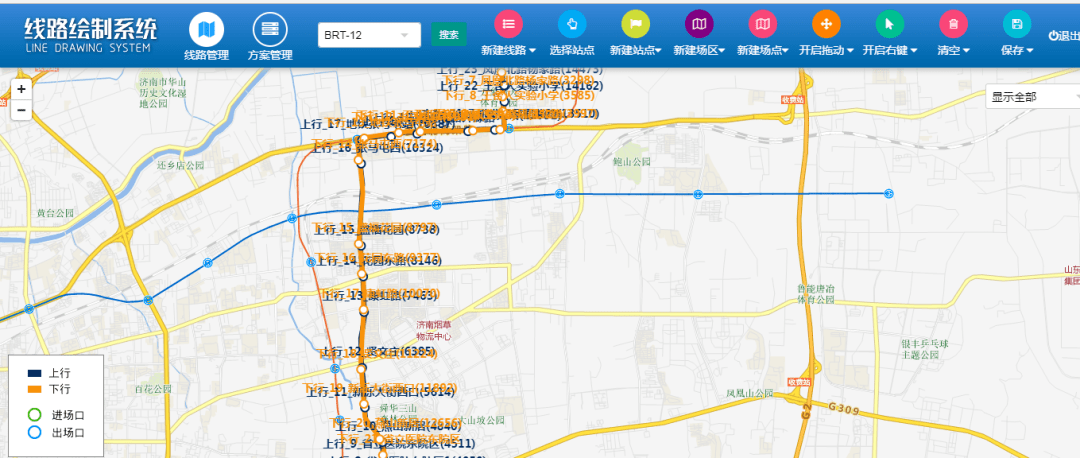This screenshot has height=458, width=1080.
Task: Click the 退出 logout link
Action: point(1063,36)
